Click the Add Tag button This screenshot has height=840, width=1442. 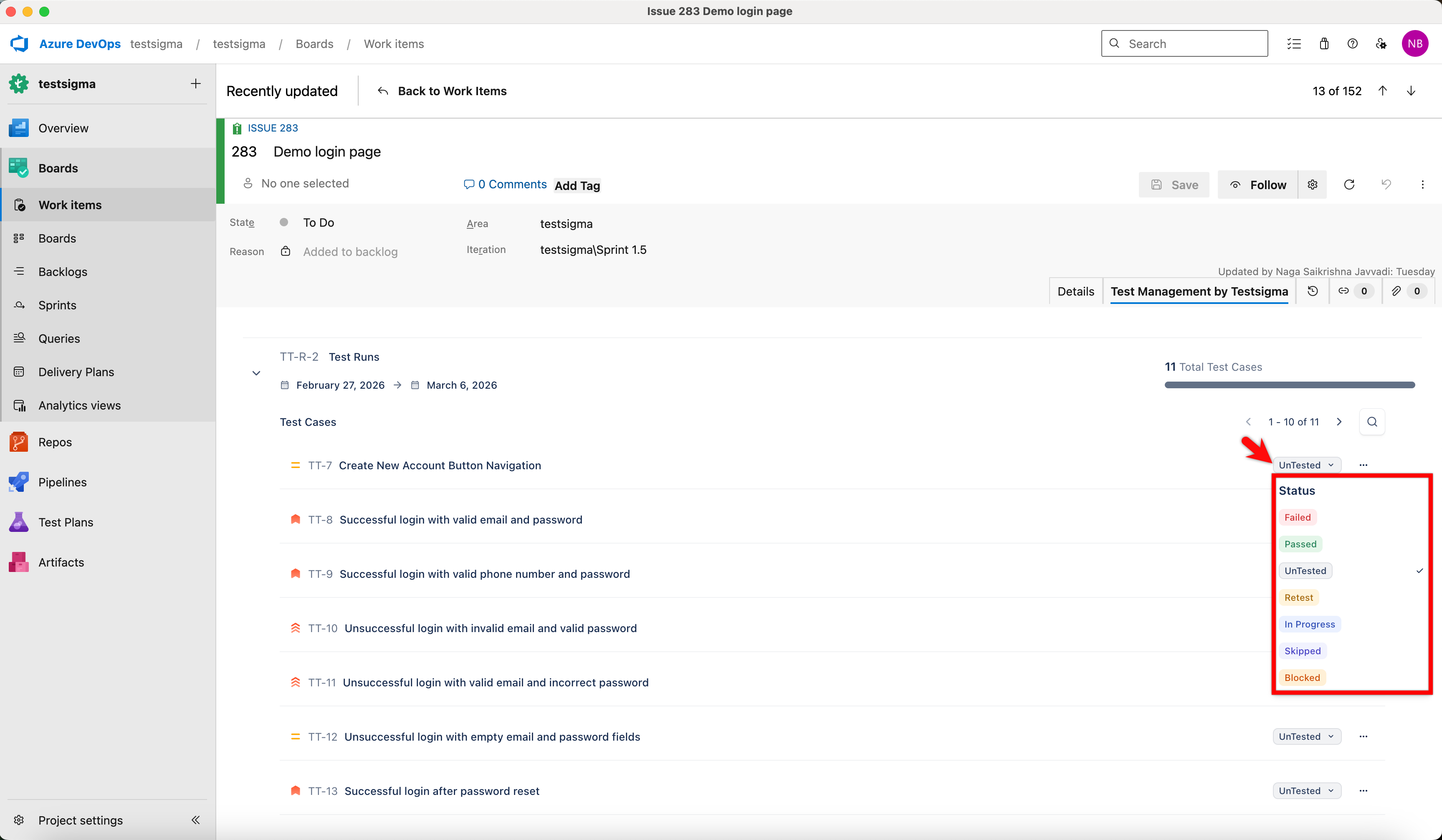click(577, 185)
